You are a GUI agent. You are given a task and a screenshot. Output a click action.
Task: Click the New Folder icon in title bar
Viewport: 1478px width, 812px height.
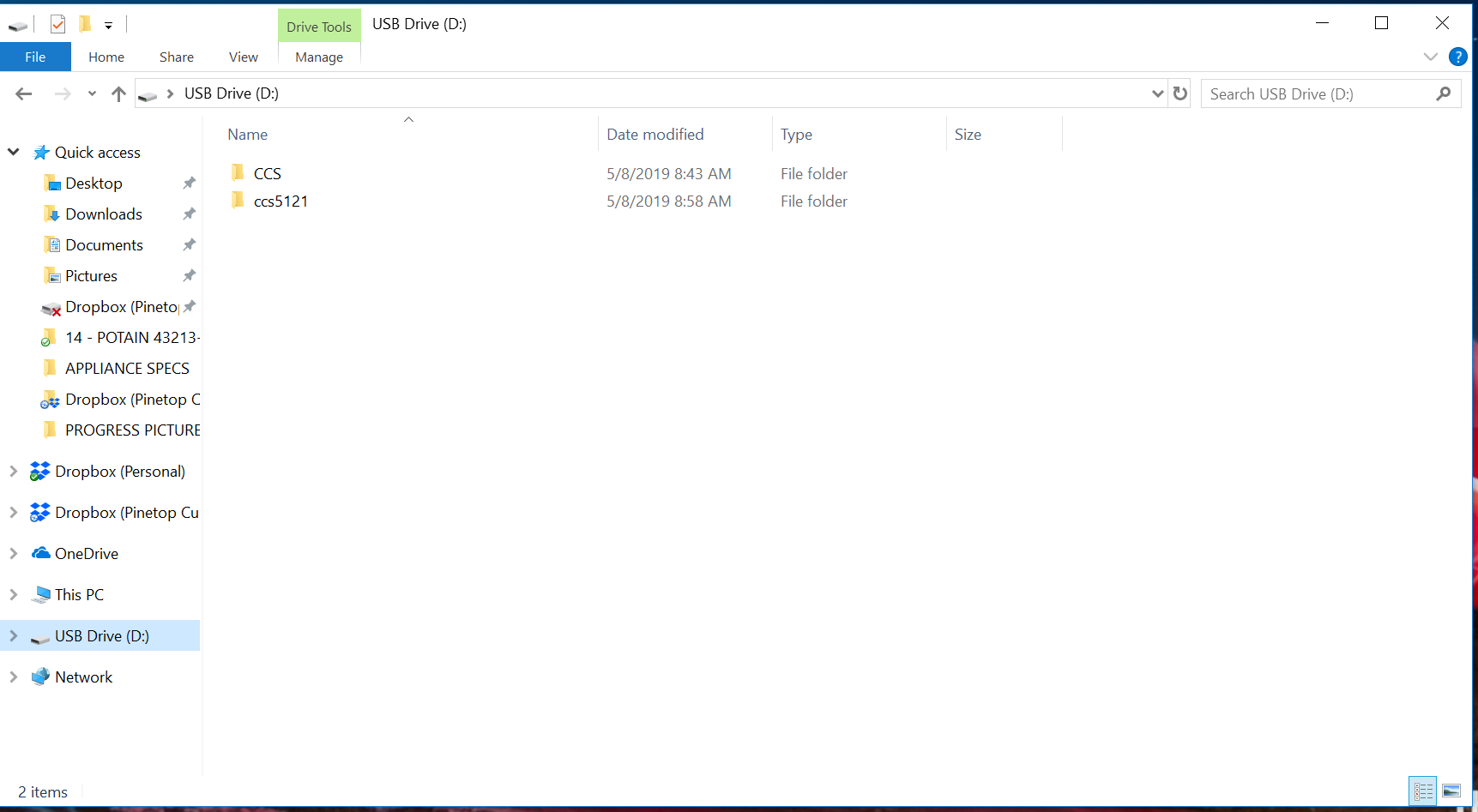pyautogui.click(x=84, y=25)
